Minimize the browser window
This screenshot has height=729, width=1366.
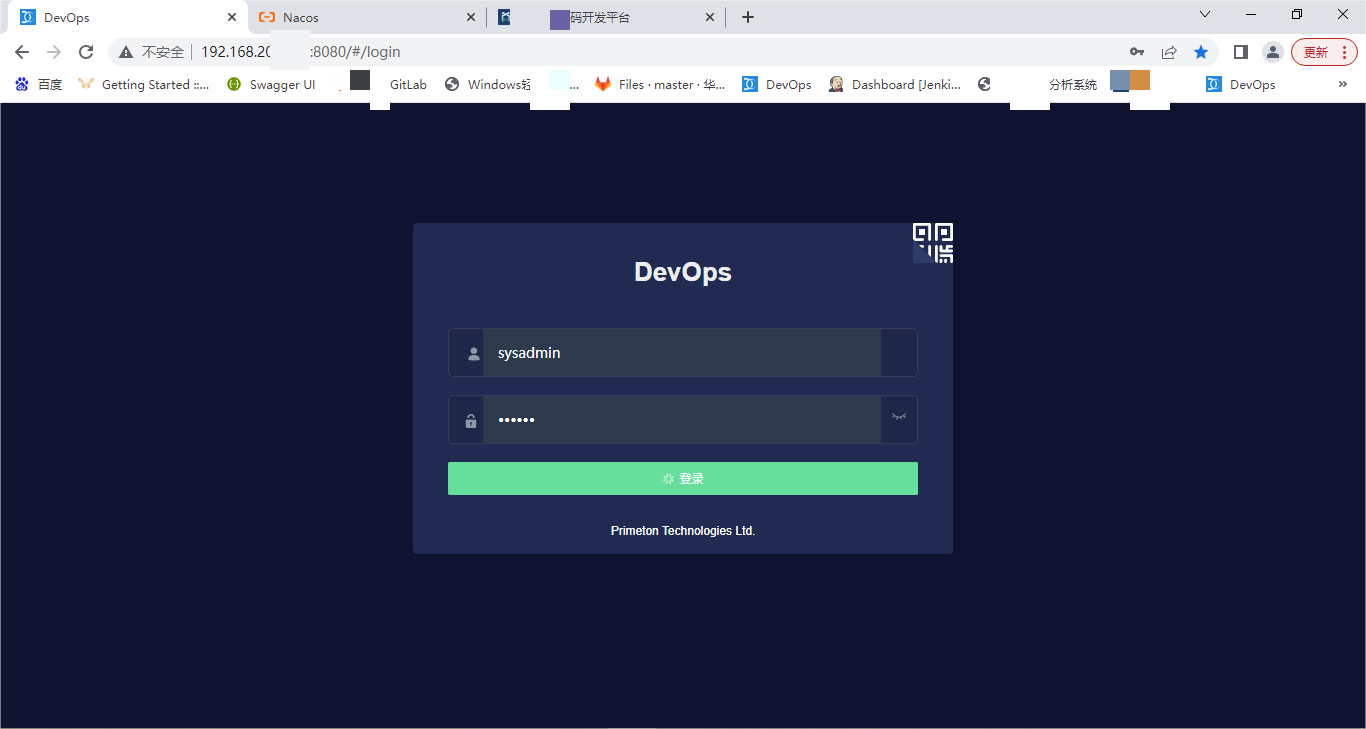pos(1251,14)
